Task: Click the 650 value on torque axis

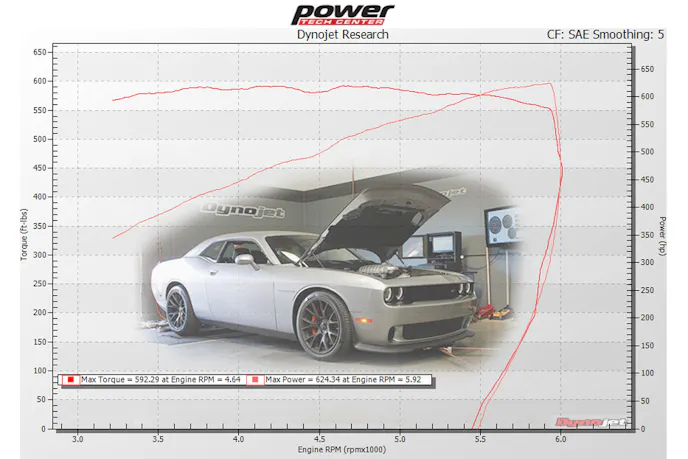Action: (40, 52)
